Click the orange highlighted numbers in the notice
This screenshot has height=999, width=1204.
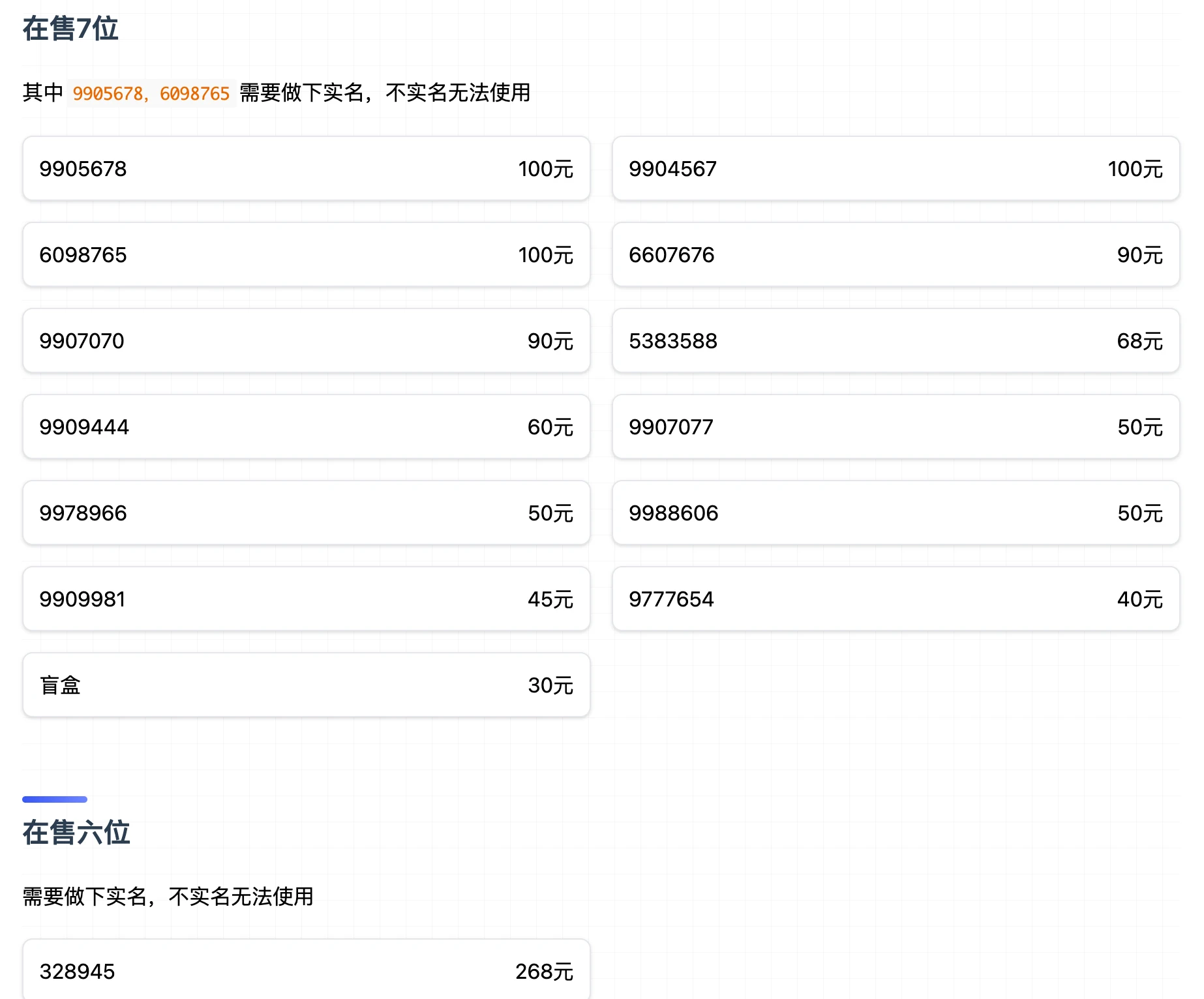[151, 94]
